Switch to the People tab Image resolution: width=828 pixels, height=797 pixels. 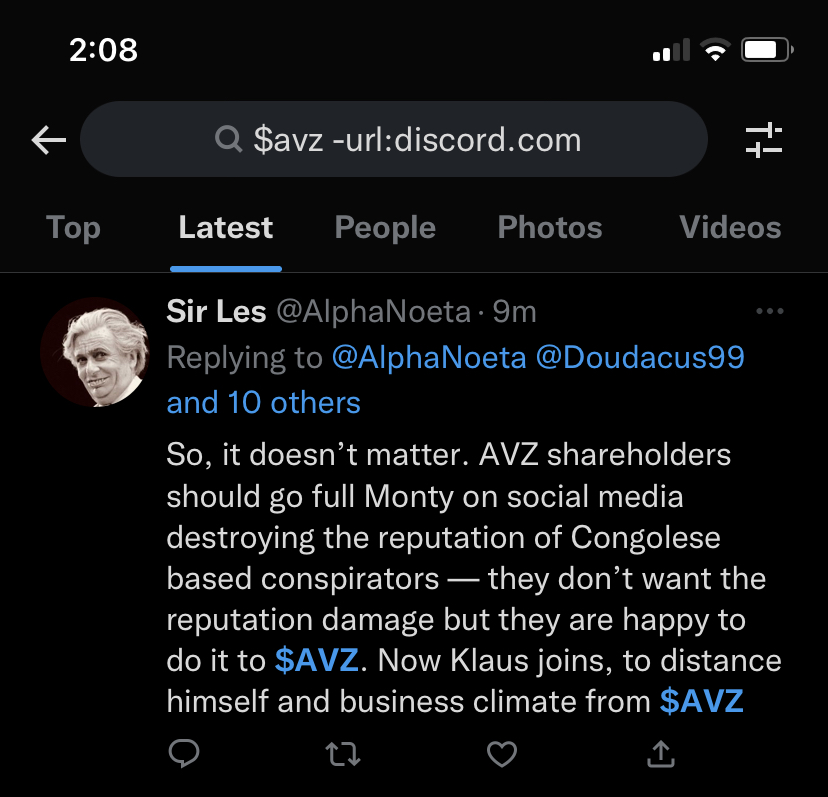click(385, 228)
